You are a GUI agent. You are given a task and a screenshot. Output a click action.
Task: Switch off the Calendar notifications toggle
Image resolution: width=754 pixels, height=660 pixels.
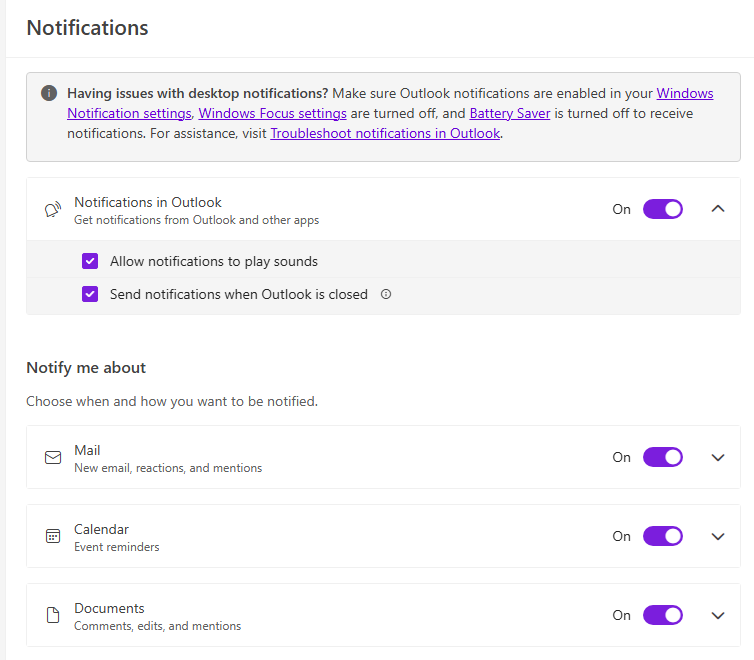point(663,536)
